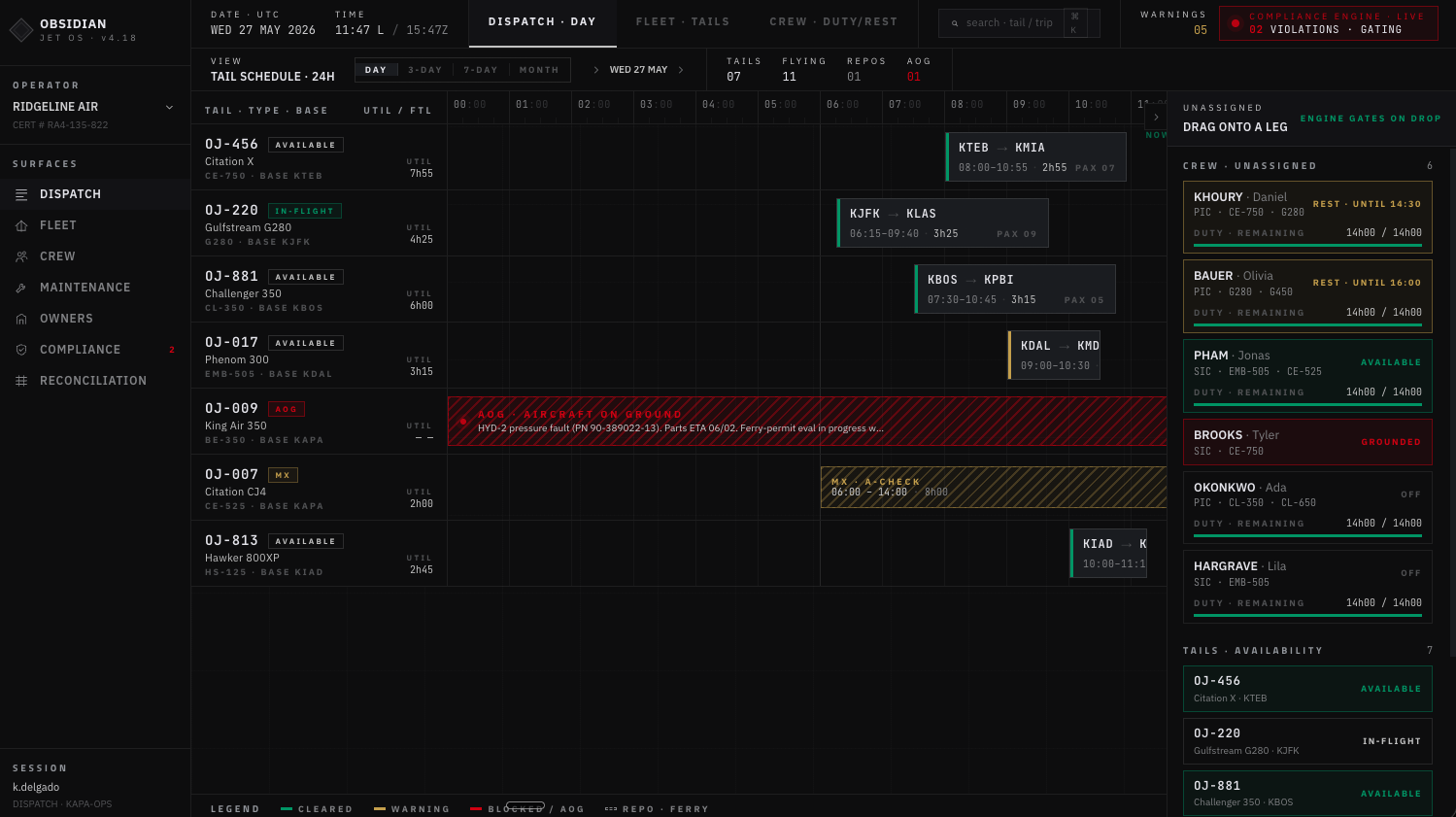Viewport: 1456px width, 817px height.
Task: Switch to Crew · Duty/Rest tab
Action: [x=833, y=22]
